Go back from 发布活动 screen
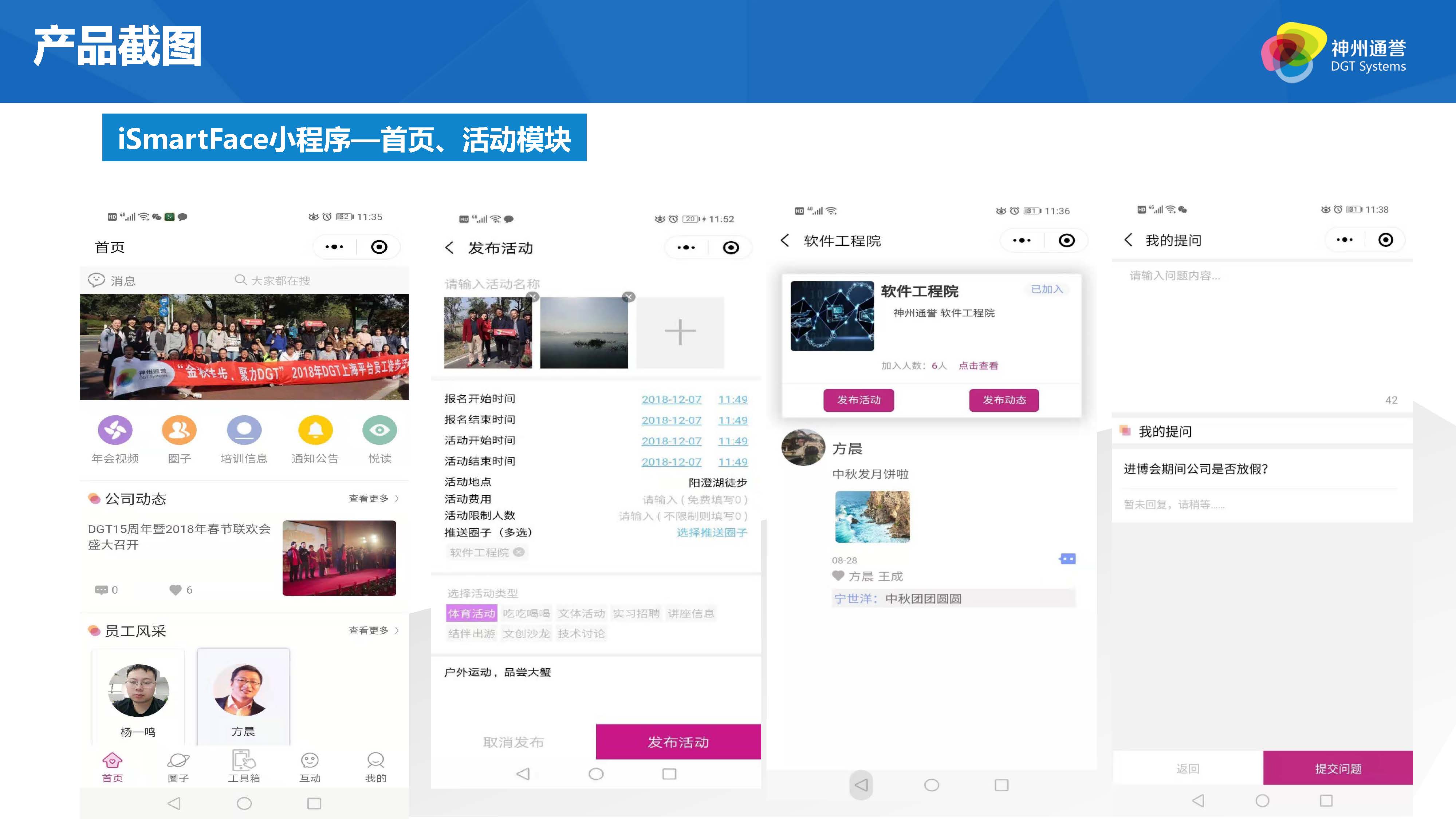1456x819 pixels. pos(449,248)
